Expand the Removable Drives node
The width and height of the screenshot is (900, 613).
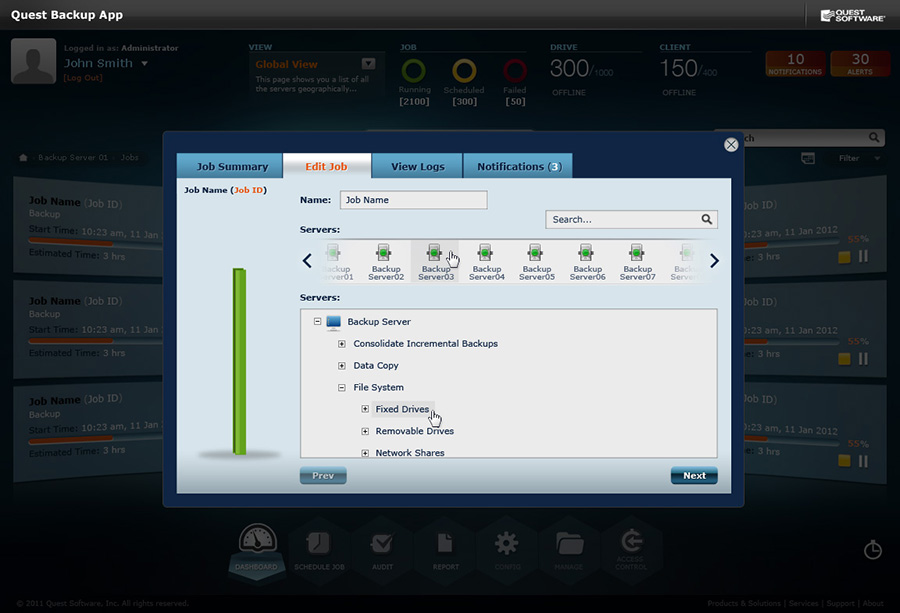(x=365, y=431)
